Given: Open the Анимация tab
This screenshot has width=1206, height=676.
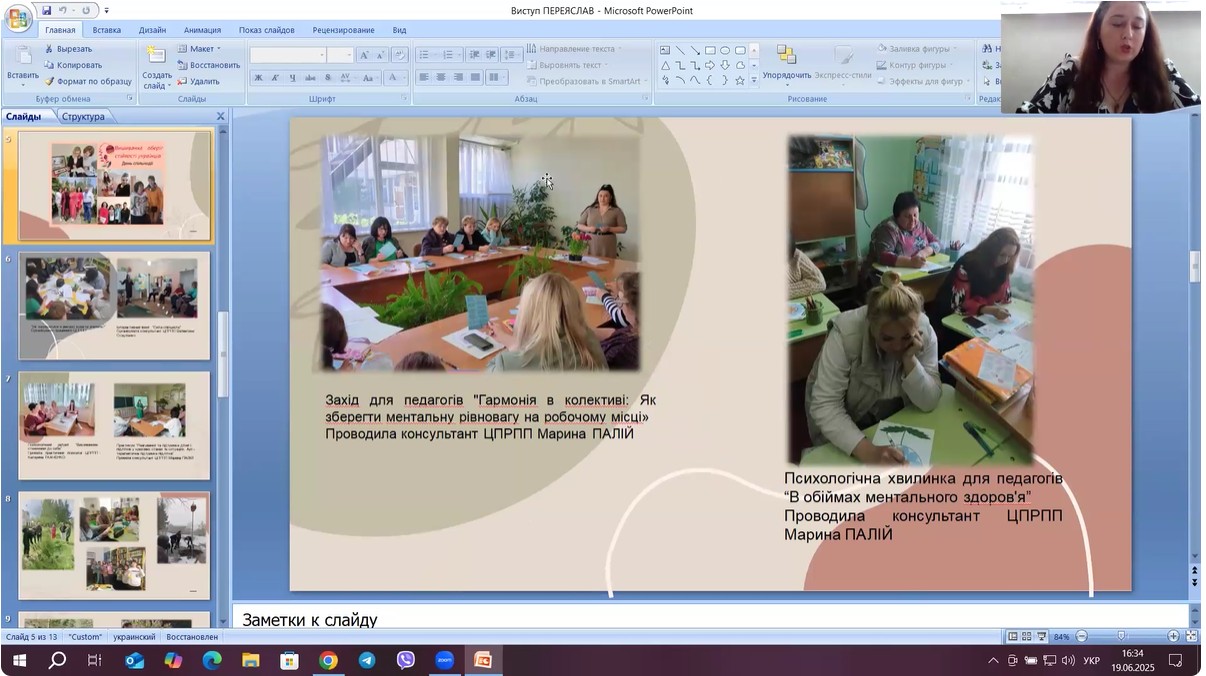Looking at the screenshot, I should (203, 30).
